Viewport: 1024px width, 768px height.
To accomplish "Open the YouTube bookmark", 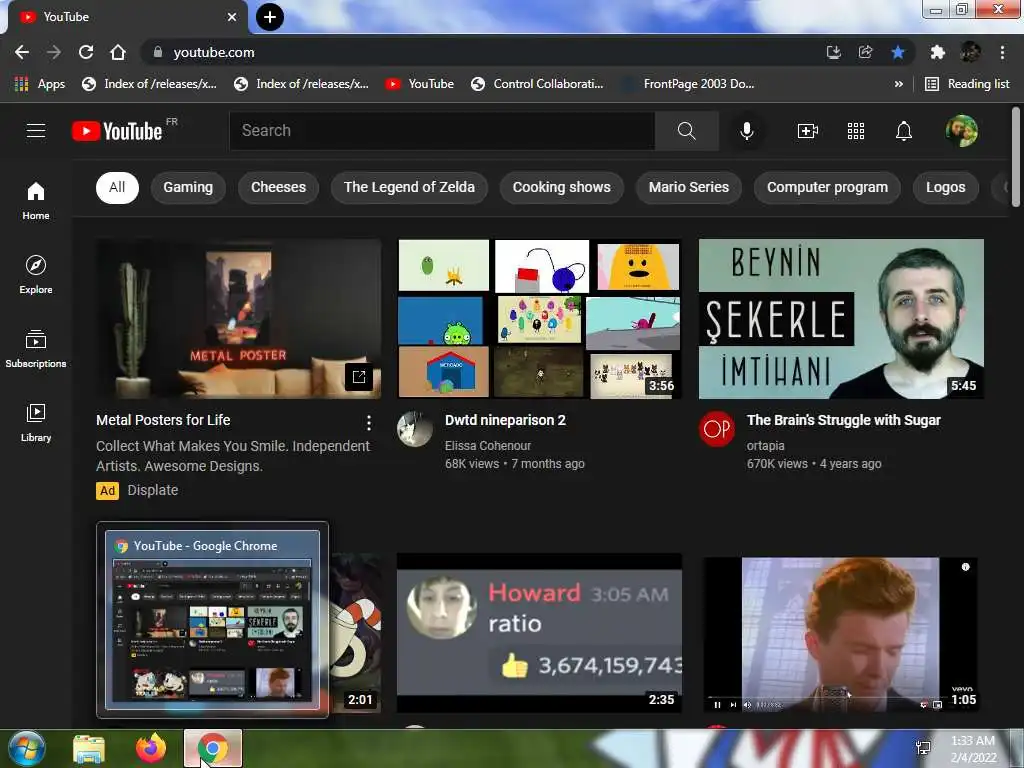I will point(419,84).
